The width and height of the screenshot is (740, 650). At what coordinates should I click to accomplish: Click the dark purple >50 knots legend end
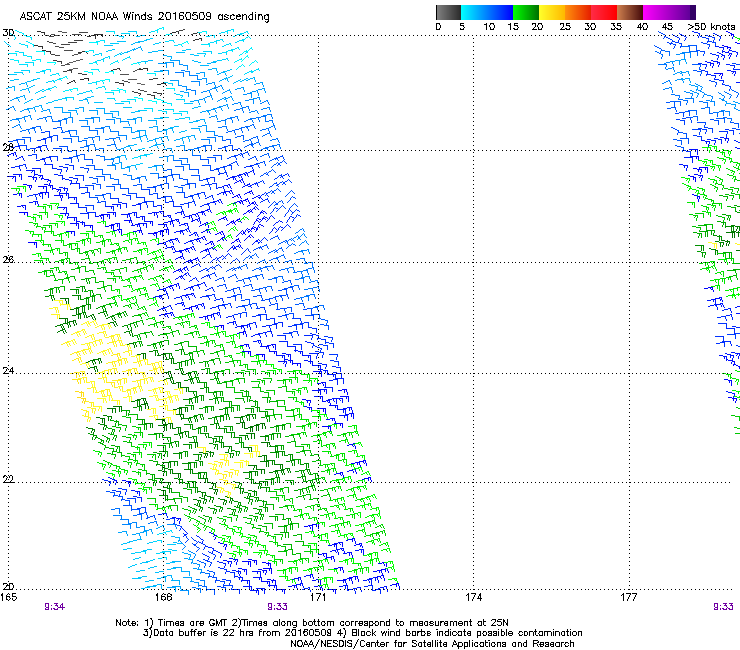point(693,12)
